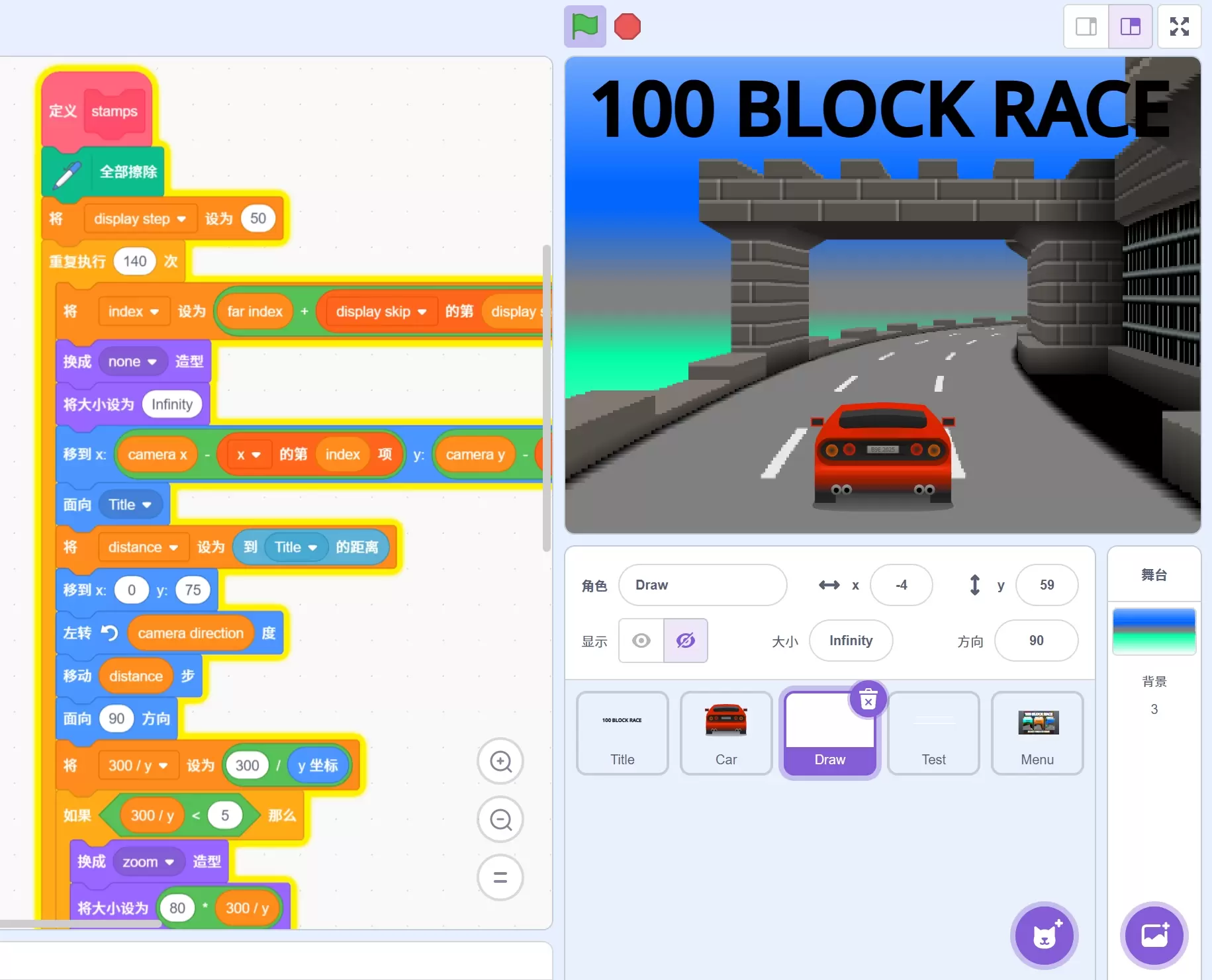1212x980 pixels.
Task: Edit the sprite name field 'Draw'
Action: coord(702,585)
